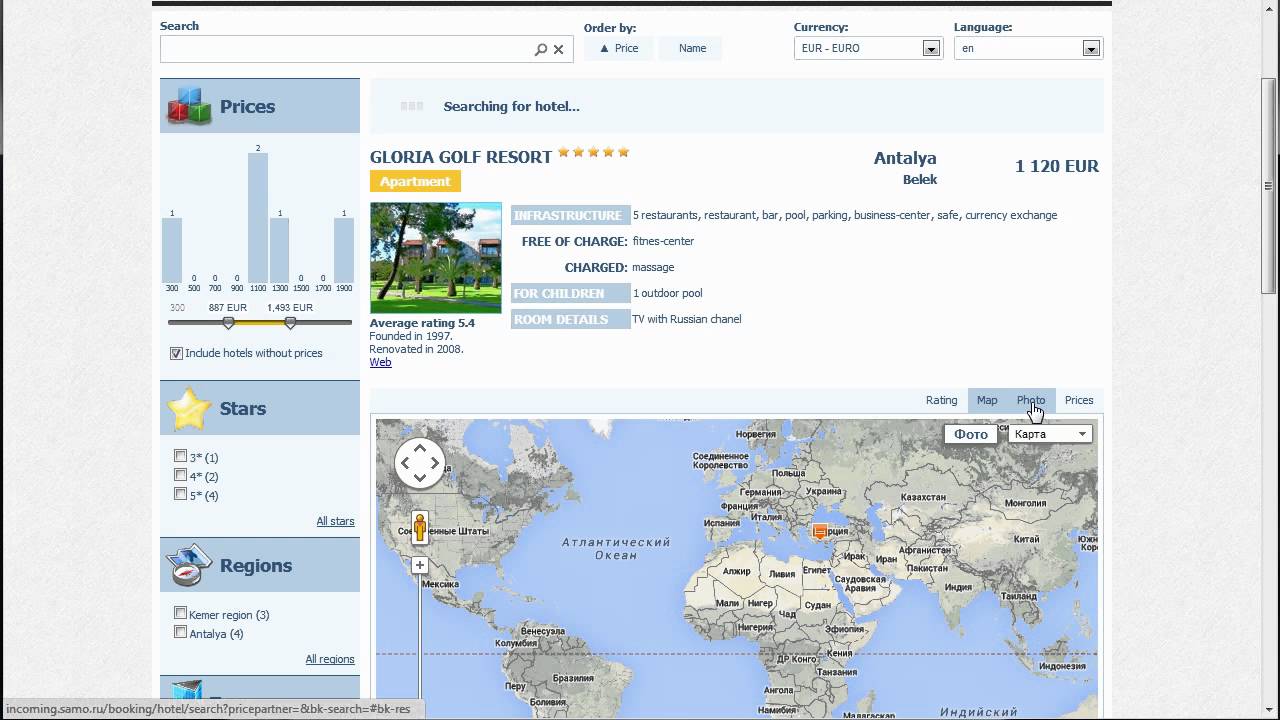Viewport: 1280px width, 720px height.
Task: Click the Average rating 5.4 text
Action: [x=422, y=323]
